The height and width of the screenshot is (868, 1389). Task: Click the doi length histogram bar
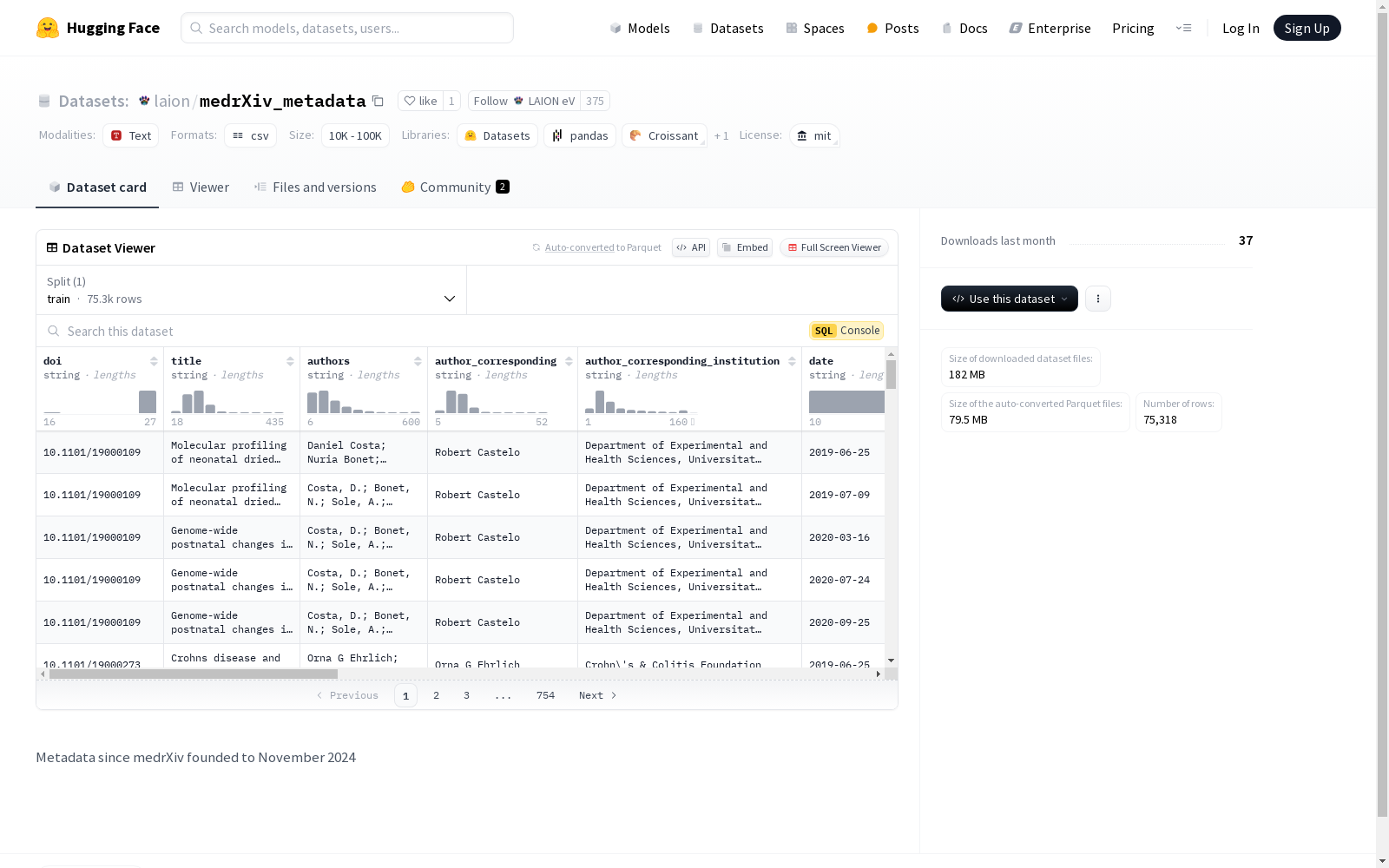coord(148,402)
